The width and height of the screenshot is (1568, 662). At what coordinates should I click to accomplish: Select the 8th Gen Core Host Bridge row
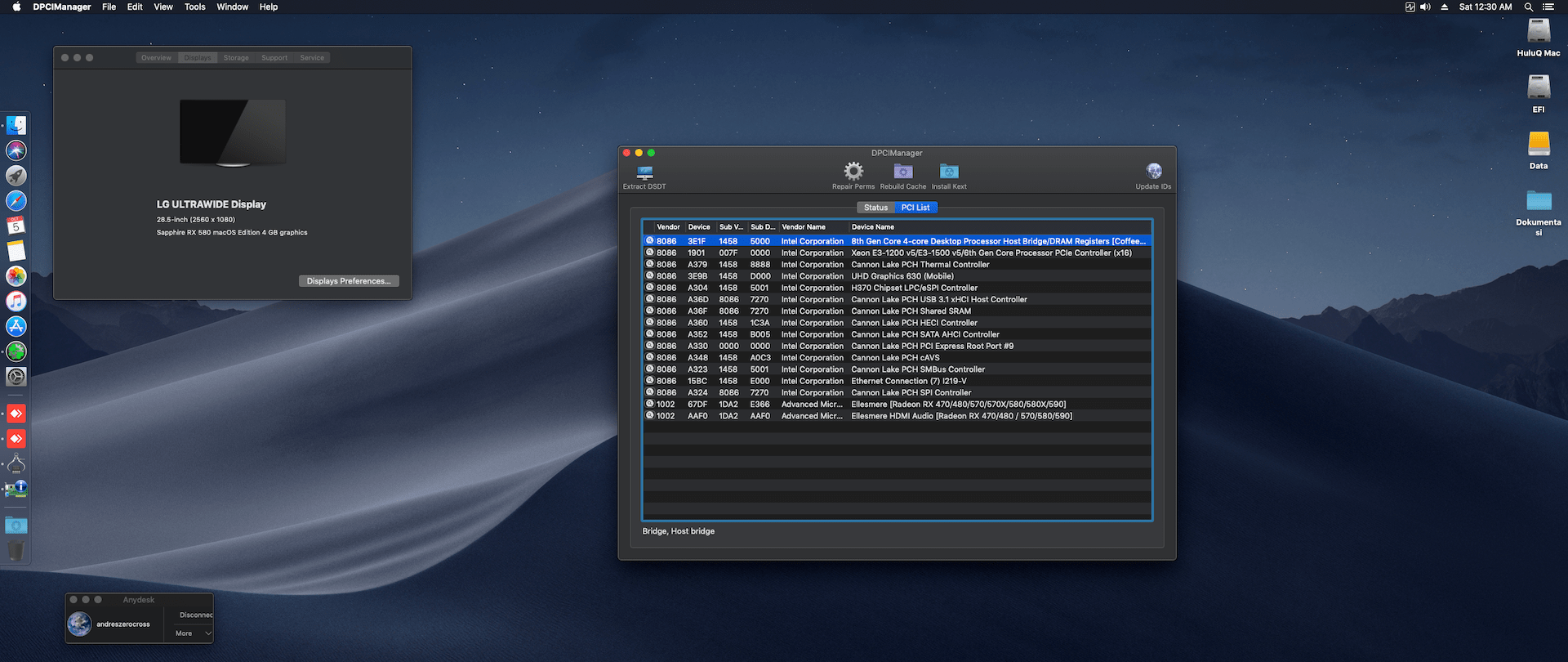(897, 241)
